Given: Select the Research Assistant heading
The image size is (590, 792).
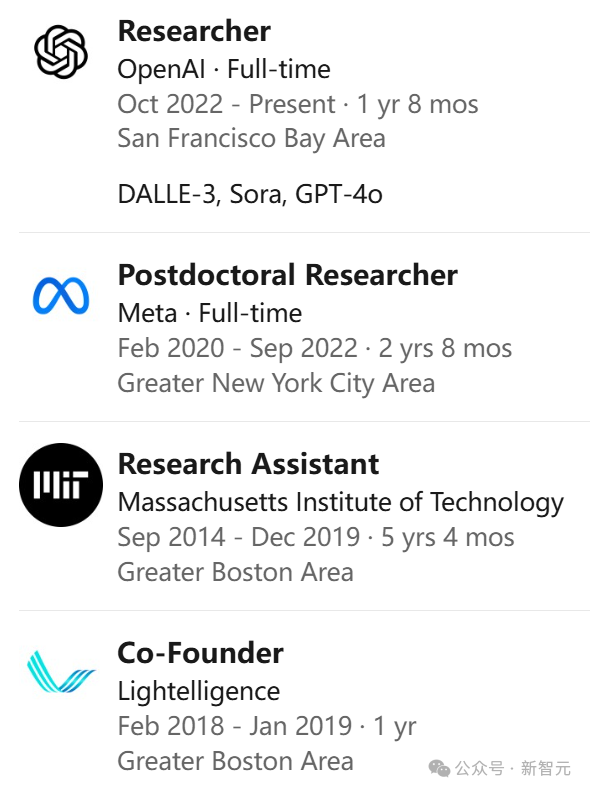Looking at the screenshot, I should [248, 464].
